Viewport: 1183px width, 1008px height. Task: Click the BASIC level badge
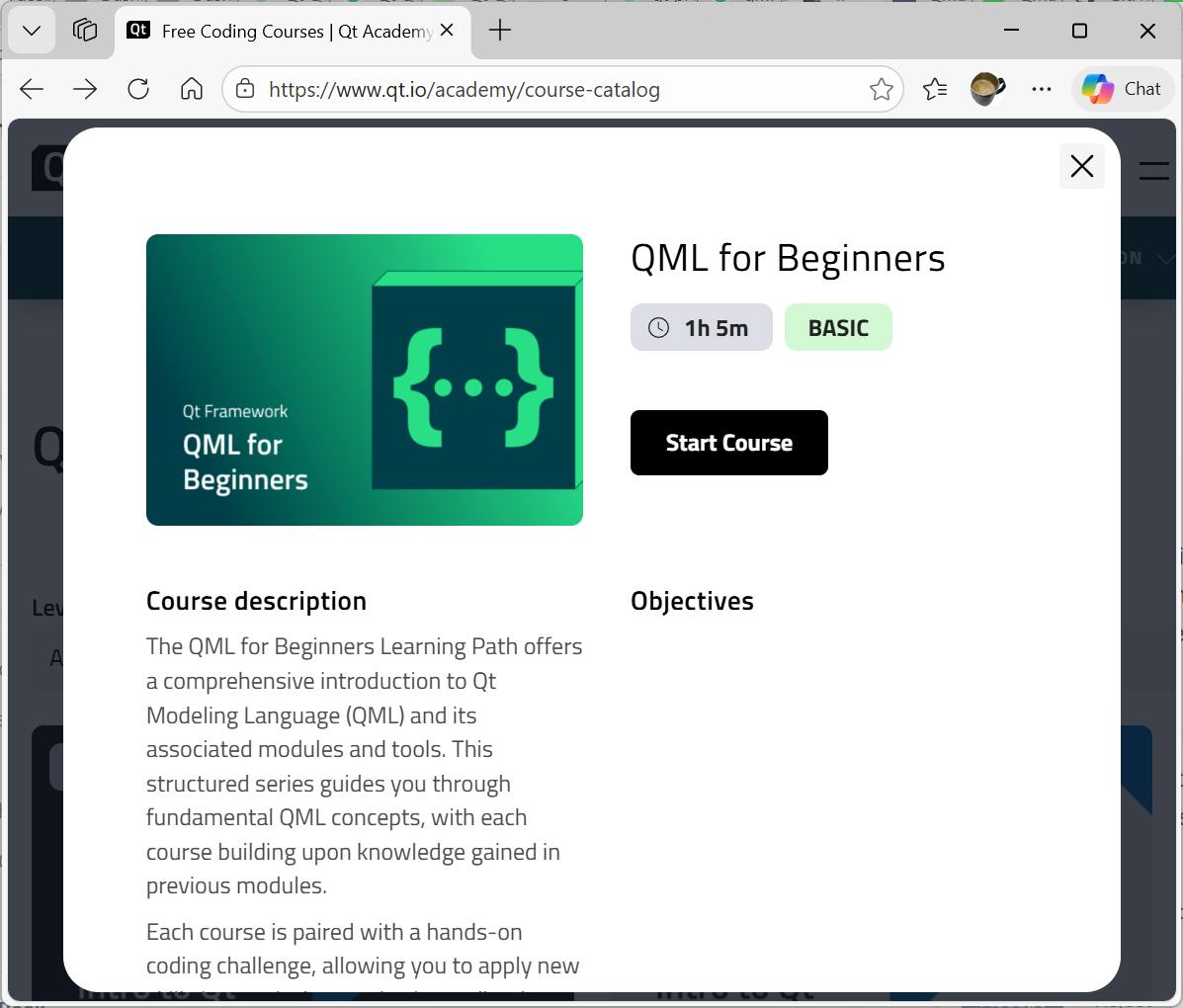(x=838, y=327)
